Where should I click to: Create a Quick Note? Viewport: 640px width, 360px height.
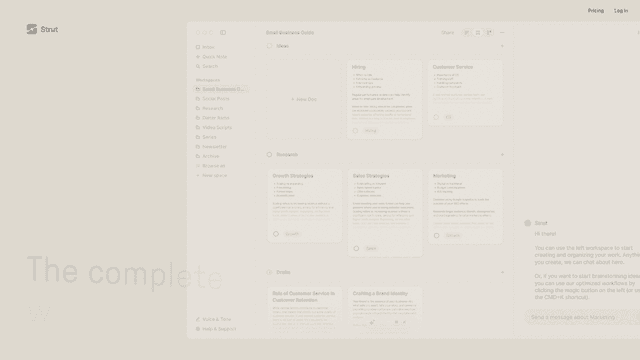(x=211, y=57)
